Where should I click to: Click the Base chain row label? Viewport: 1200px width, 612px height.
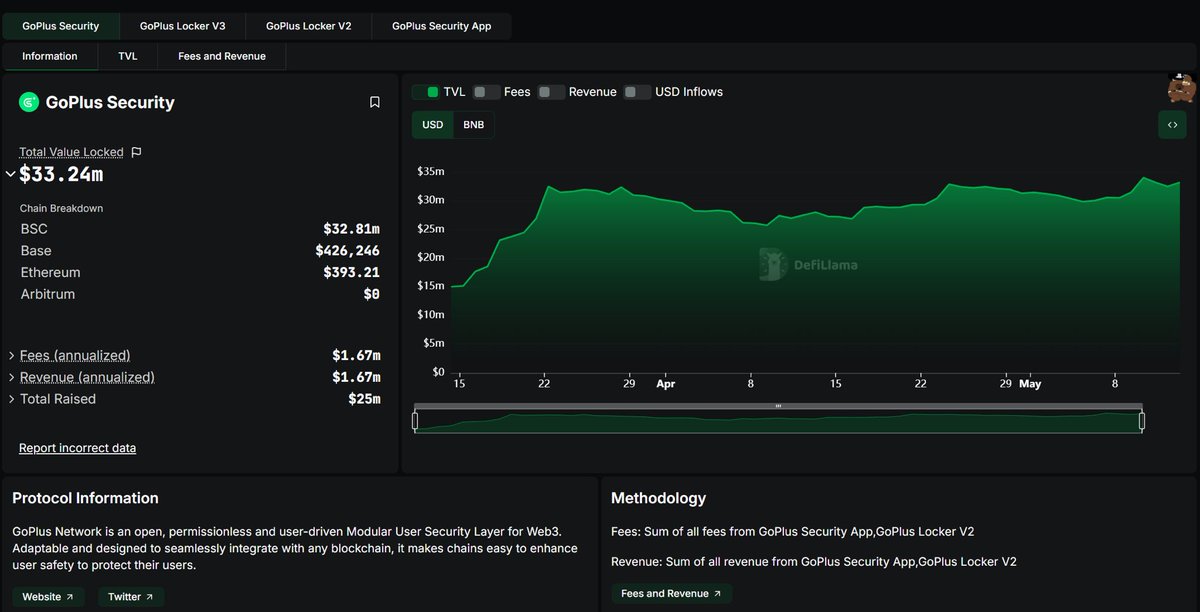tap(36, 251)
